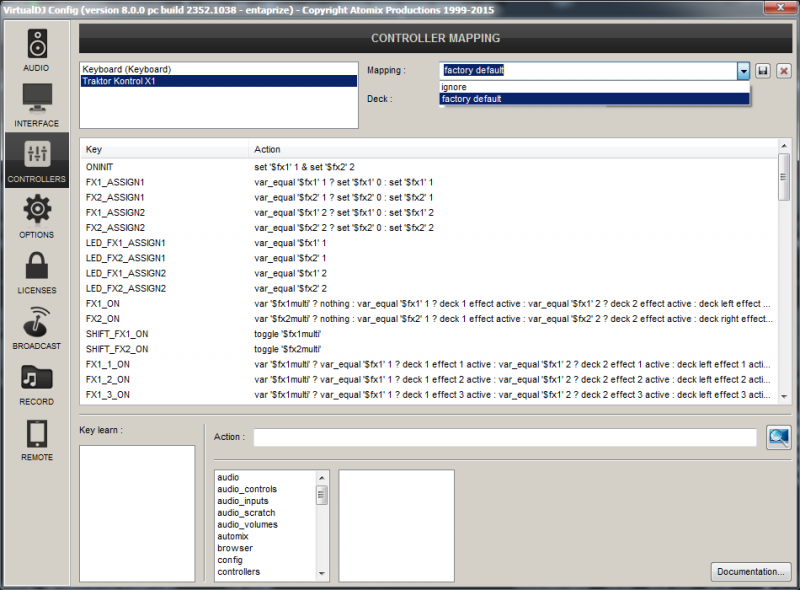Save the mapping with floppy disk icon

763,70
